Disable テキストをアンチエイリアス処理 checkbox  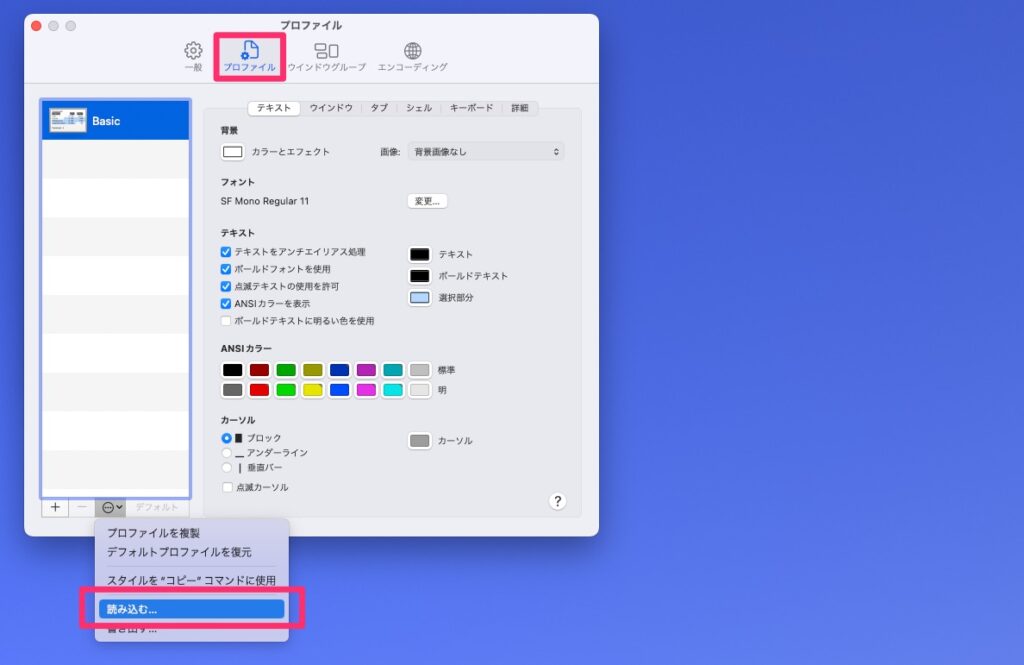click(226, 252)
